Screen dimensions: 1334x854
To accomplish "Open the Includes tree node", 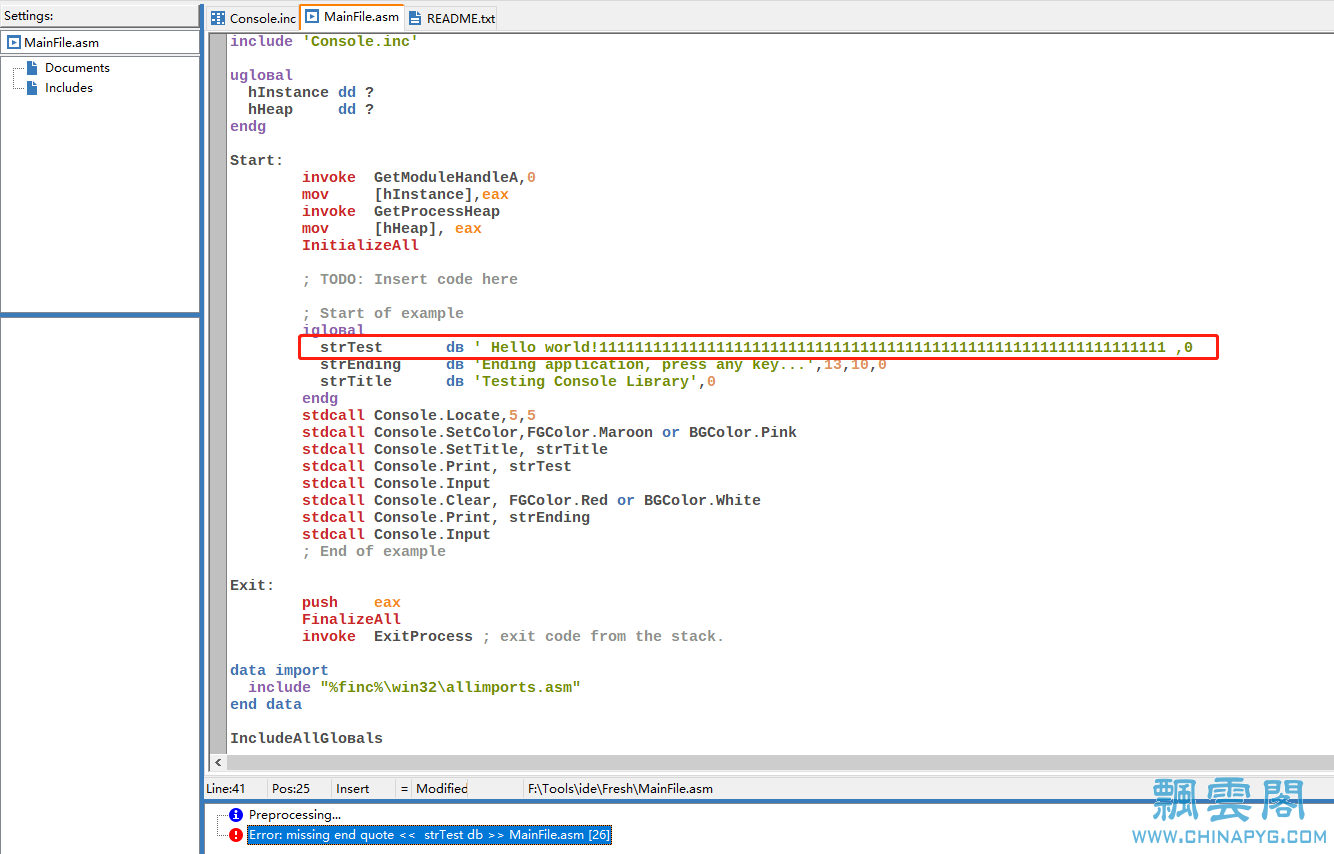I will click(x=69, y=88).
